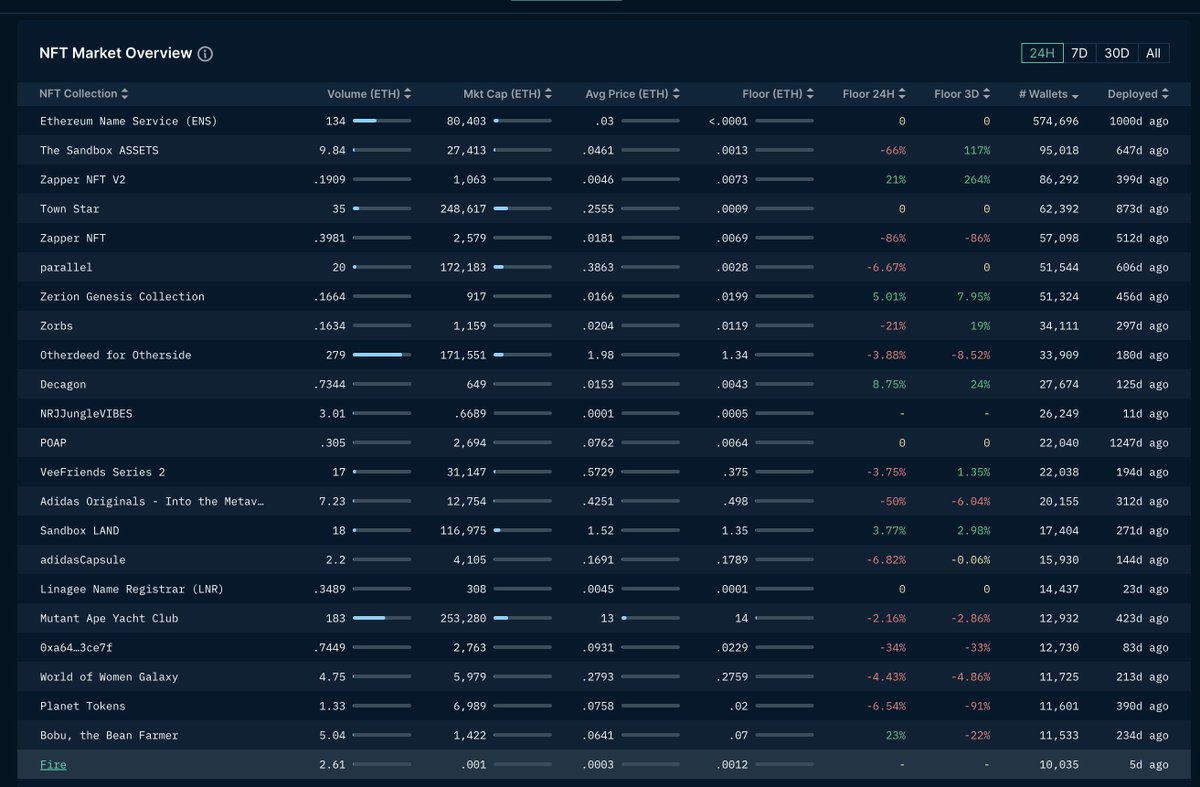Click the -50% Floor 24H value
This screenshot has width=1200, height=787.
coord(893,501)
